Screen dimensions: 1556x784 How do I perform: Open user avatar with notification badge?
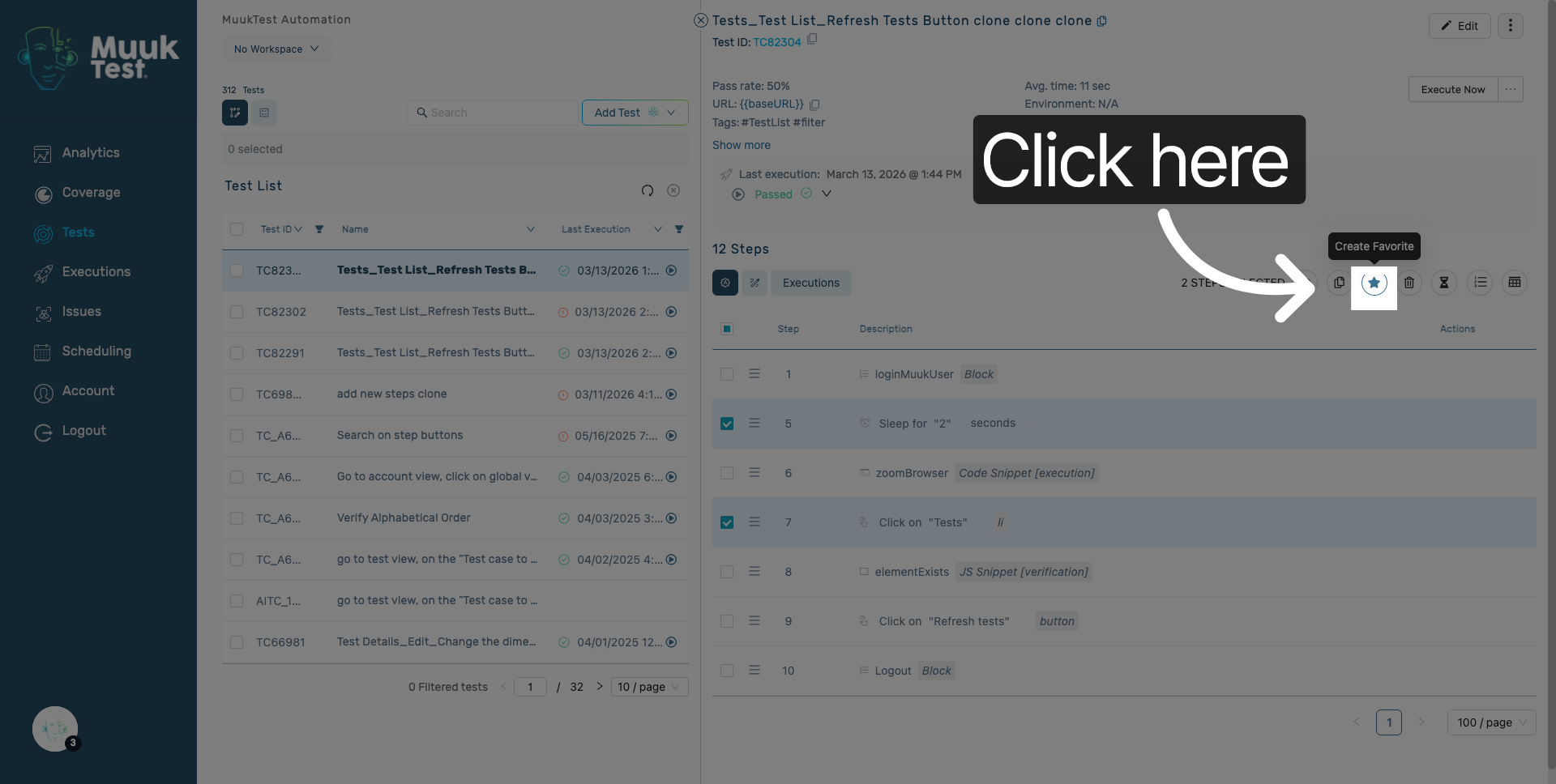point(55,729)
